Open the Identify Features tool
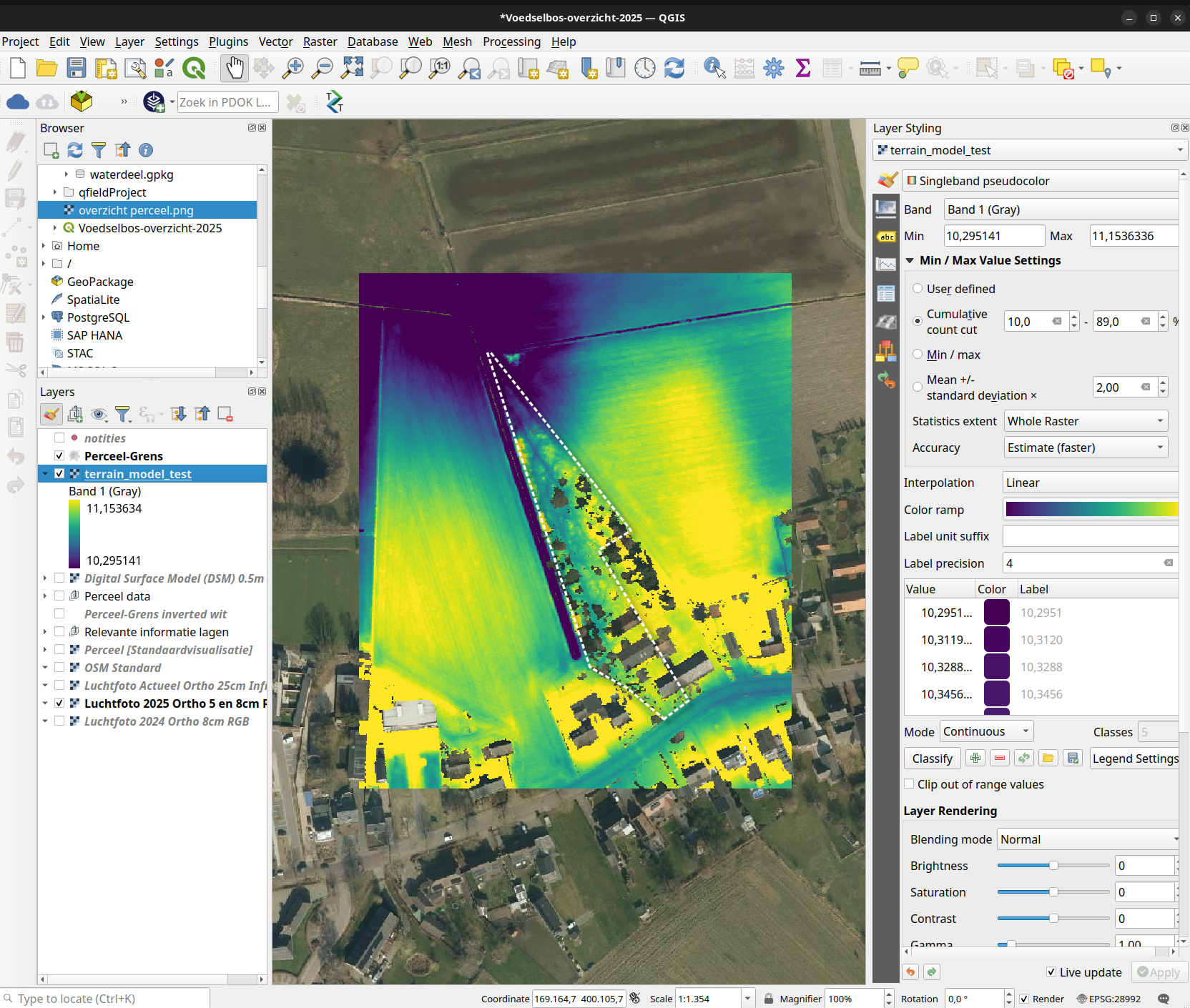Screen dimensions: 1190x1008 pyautogui.click(x=714, y=69)
